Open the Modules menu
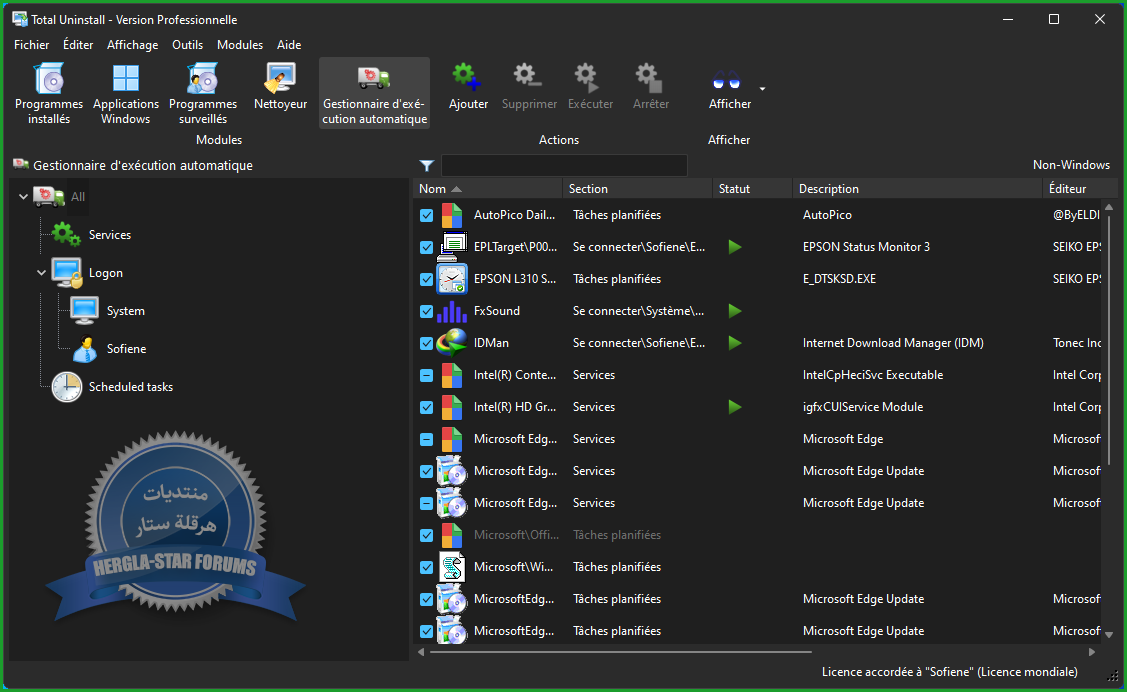 point(240,45)
